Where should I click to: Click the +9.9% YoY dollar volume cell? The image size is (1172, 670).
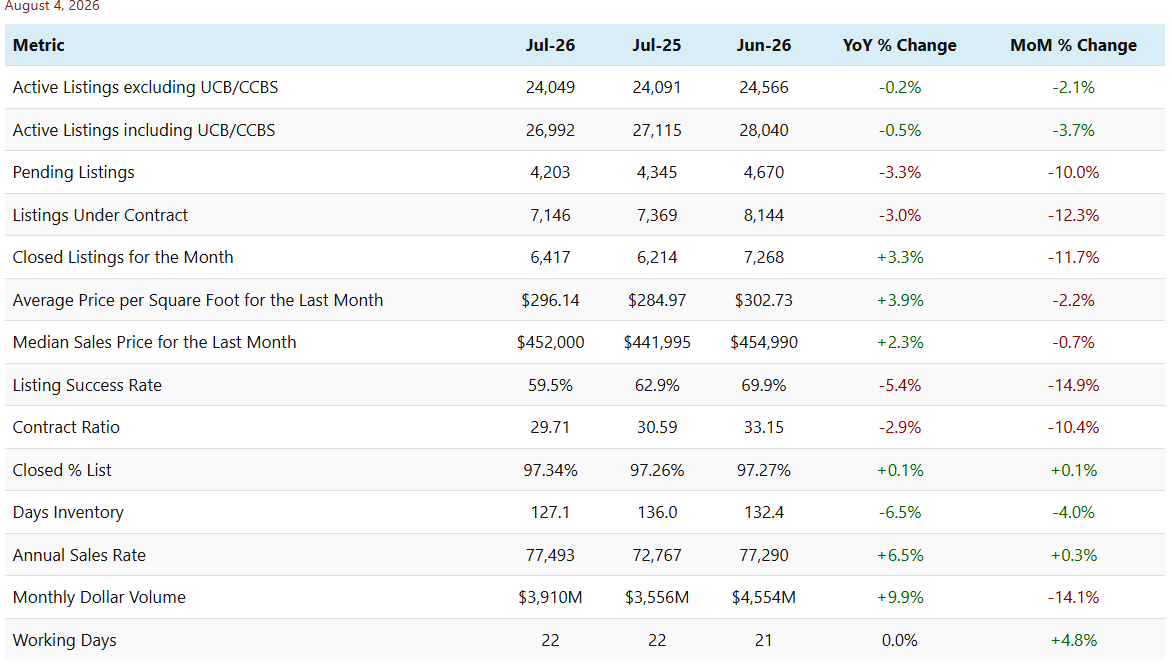899,597
